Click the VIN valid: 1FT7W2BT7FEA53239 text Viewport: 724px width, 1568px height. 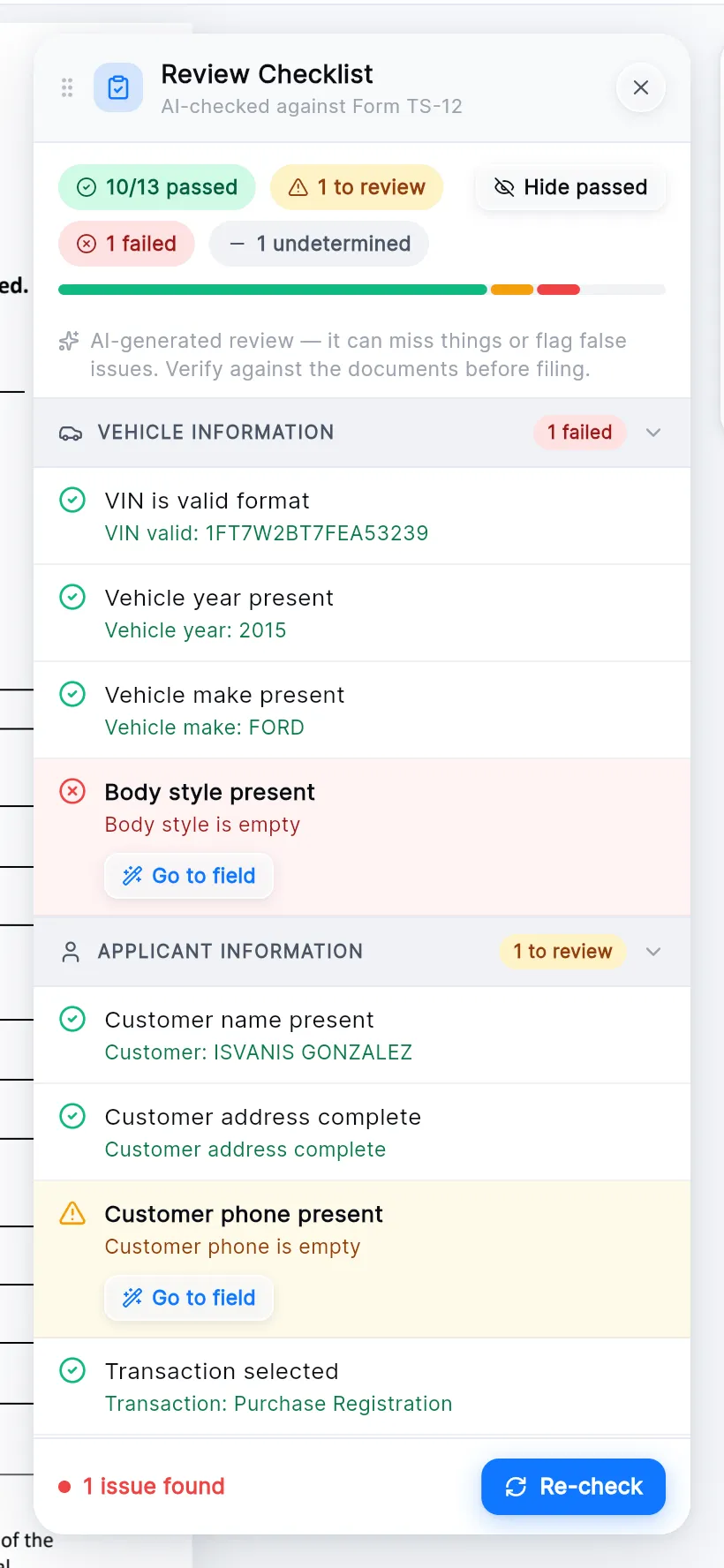267,533
